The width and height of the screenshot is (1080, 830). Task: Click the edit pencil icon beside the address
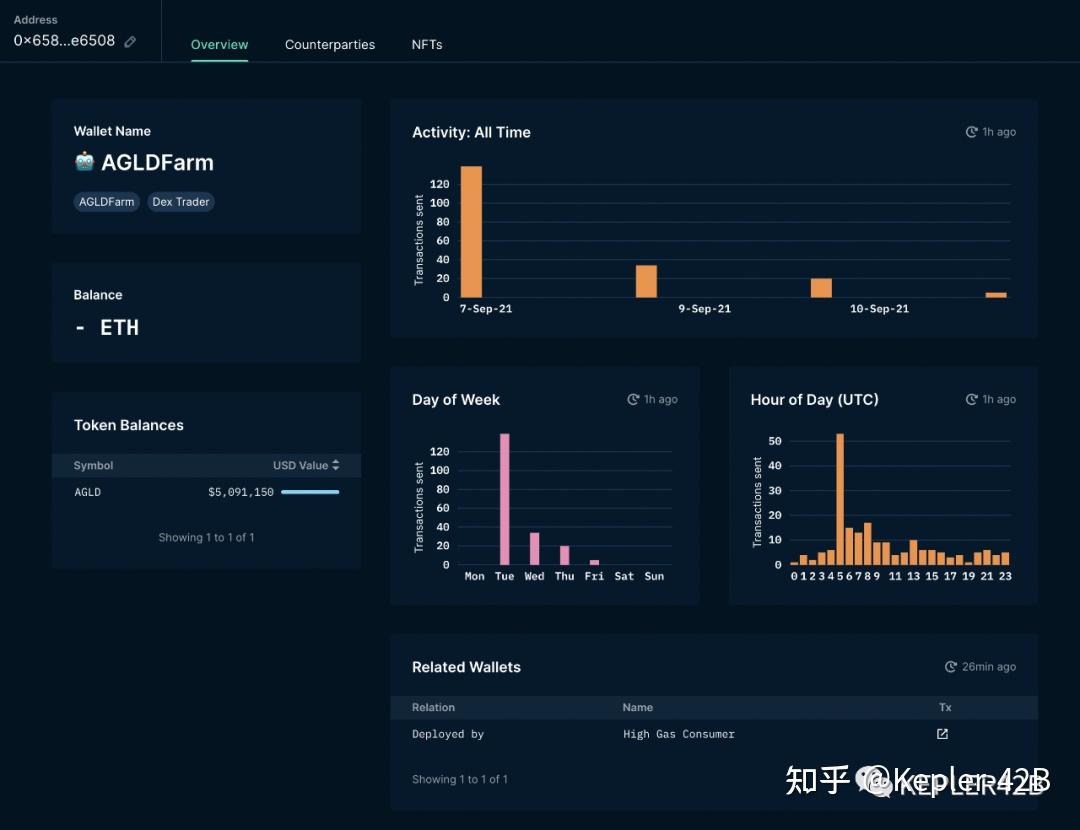tap(129, 42)
